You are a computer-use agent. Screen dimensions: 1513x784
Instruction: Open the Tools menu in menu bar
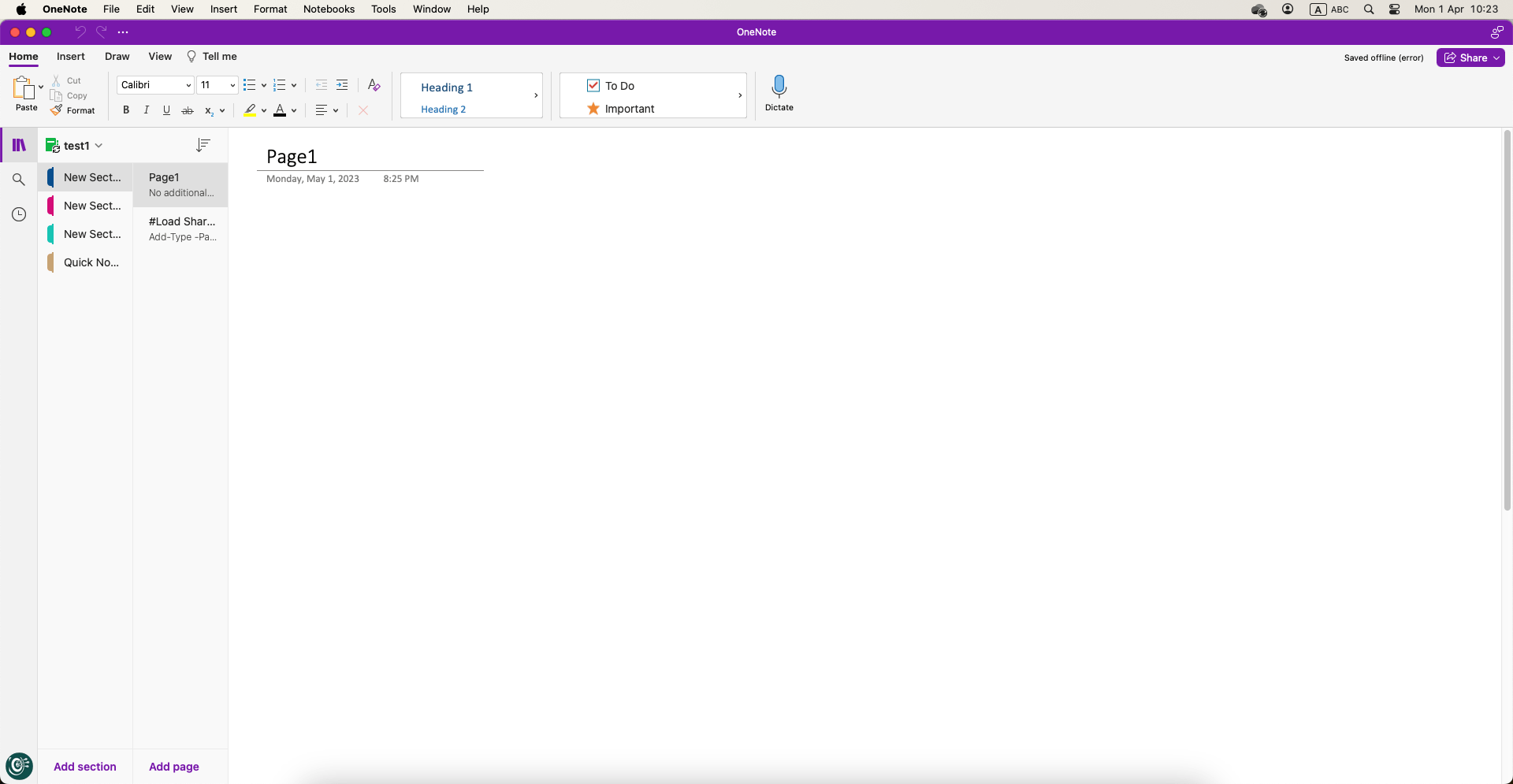[x=384, y=9]
